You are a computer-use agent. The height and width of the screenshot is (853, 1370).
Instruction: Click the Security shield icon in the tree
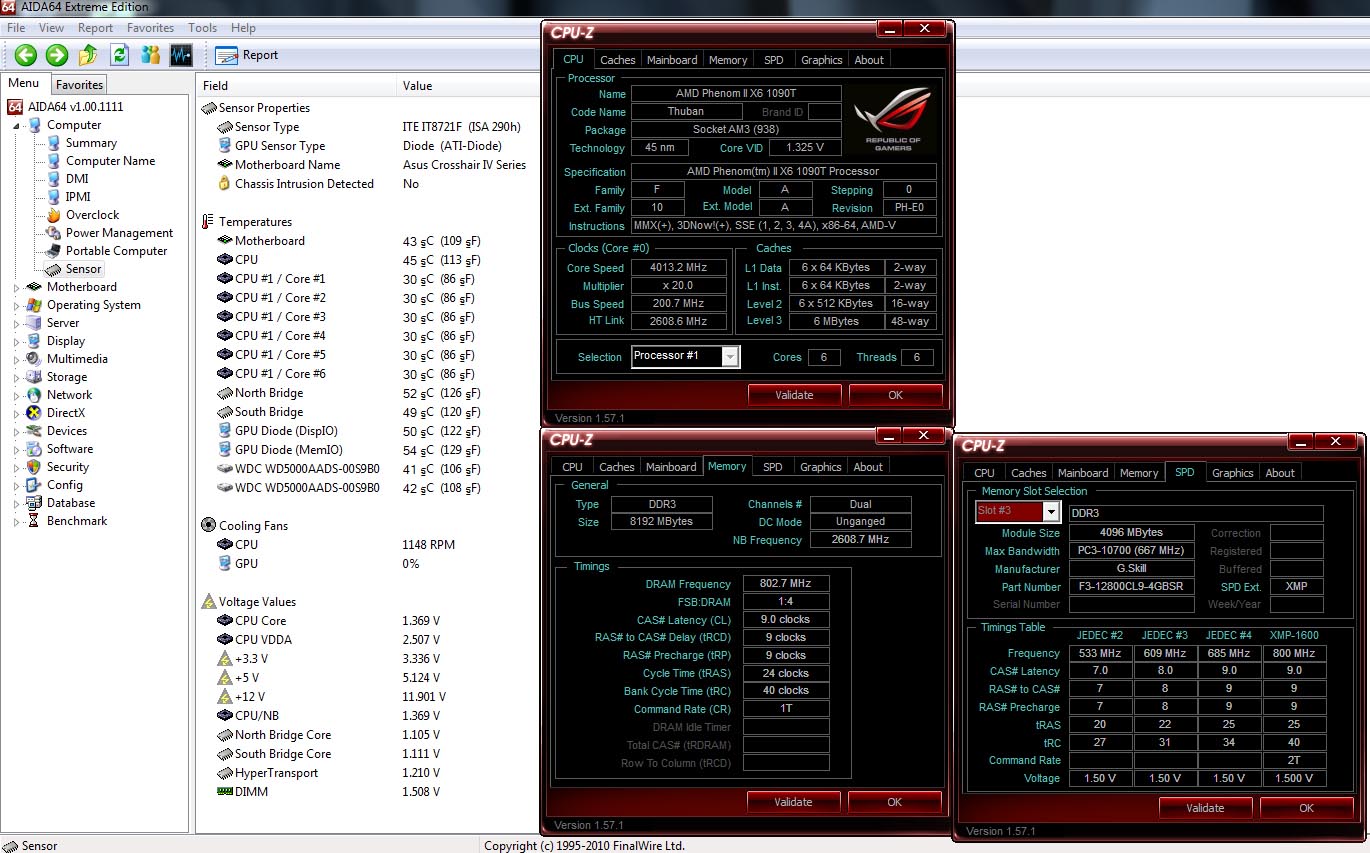pyautogui.click(x=35, y=467)
